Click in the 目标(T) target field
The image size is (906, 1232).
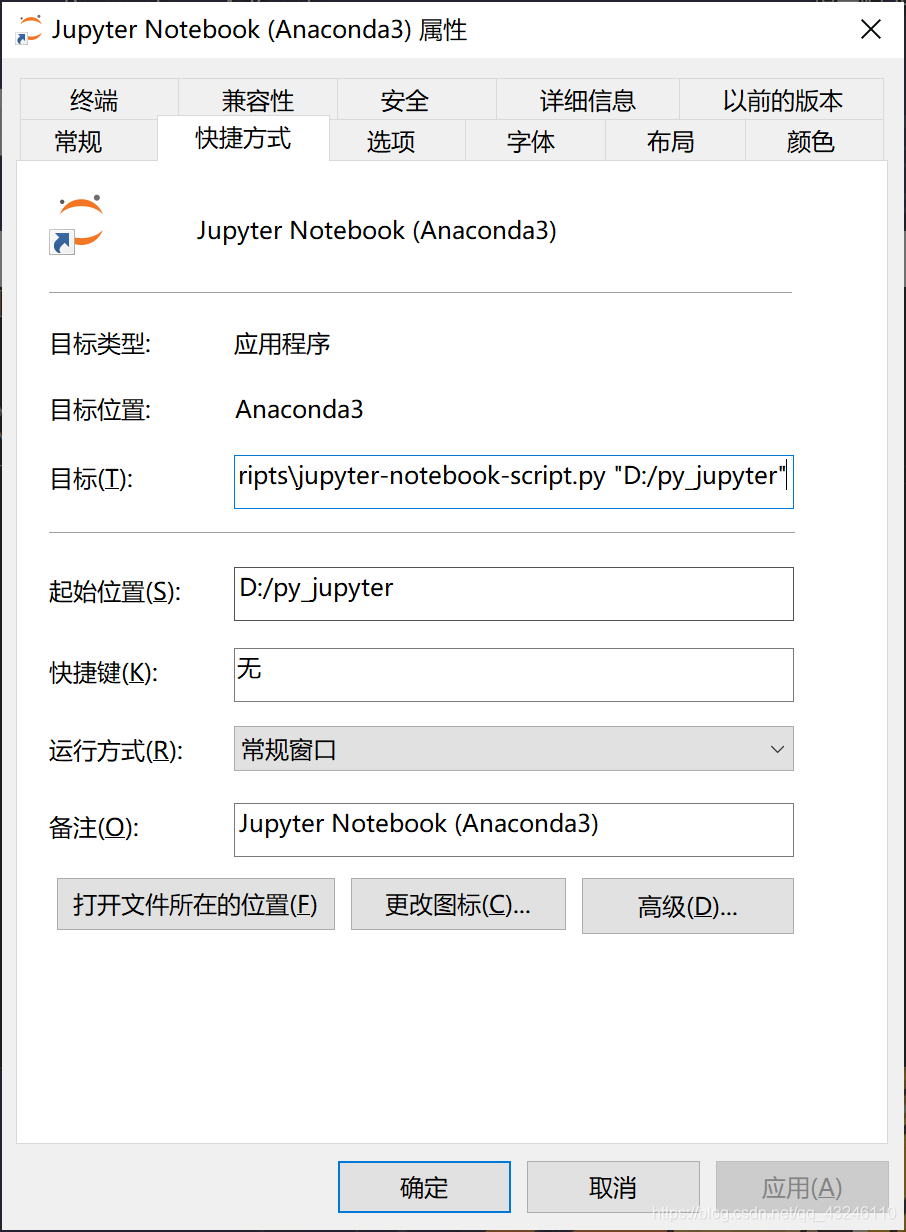pyautogui.click(x=514, y=480)
